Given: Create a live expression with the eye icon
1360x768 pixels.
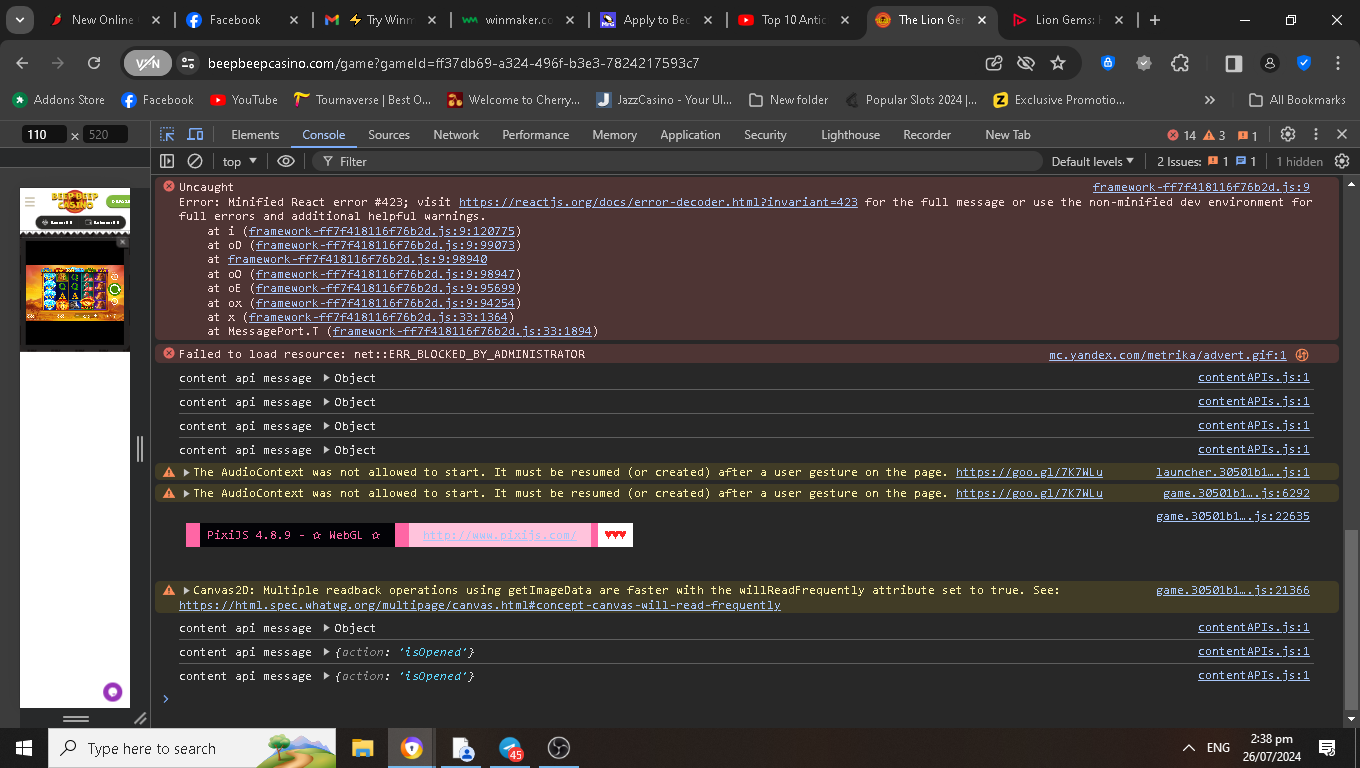Looking at the screenshot, I should (x=286, y=161).
